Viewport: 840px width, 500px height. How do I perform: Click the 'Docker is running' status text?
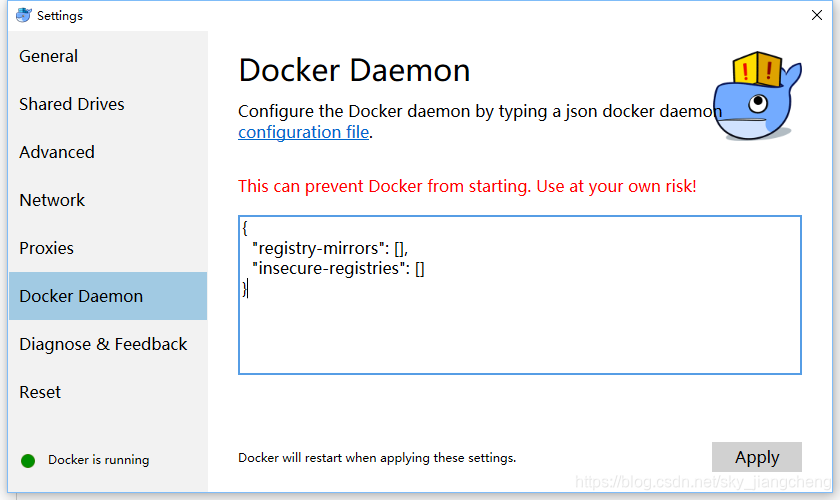[99, 460]
